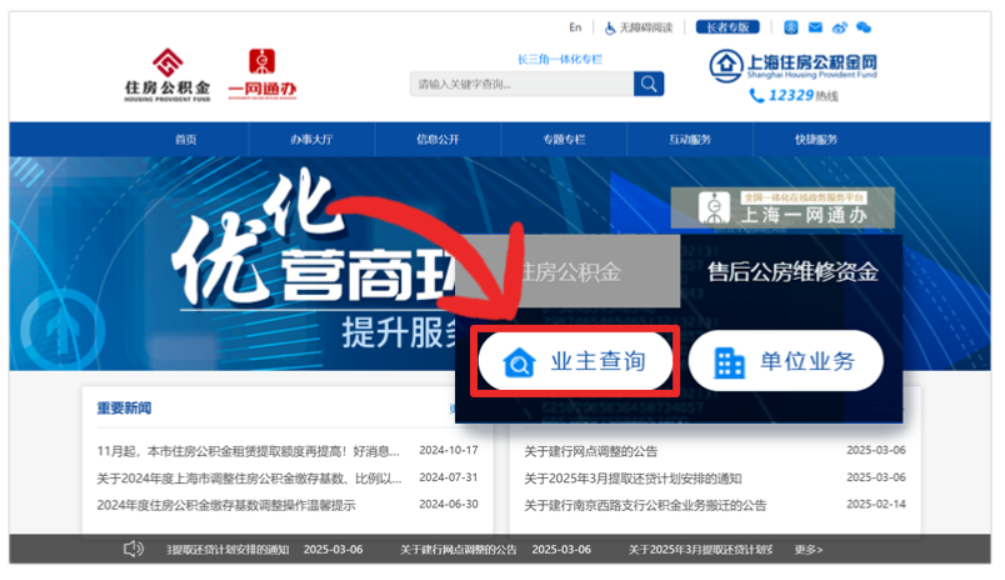Select the 住房公积金 tab in popup
The width and height of the screenshot is (1005, 580).
(570, 272)
